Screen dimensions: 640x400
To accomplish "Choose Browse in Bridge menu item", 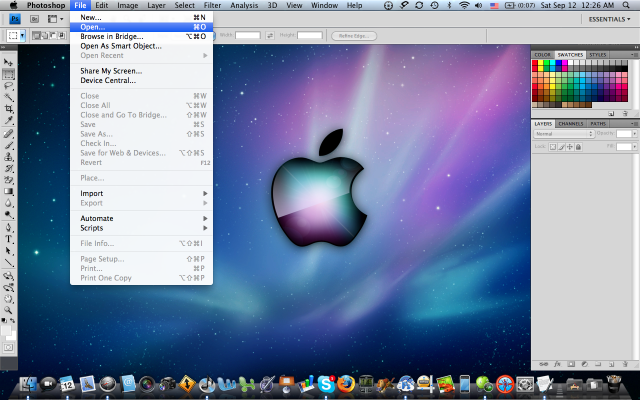I will 141,36.
